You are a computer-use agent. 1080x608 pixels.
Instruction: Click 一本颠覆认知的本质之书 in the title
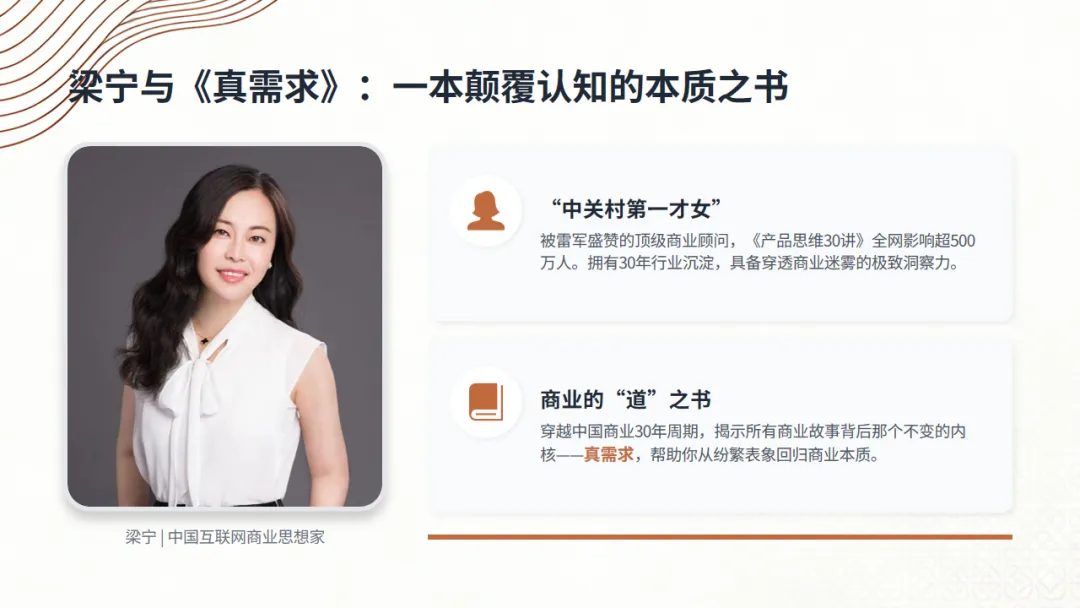[x=590, y=87]
